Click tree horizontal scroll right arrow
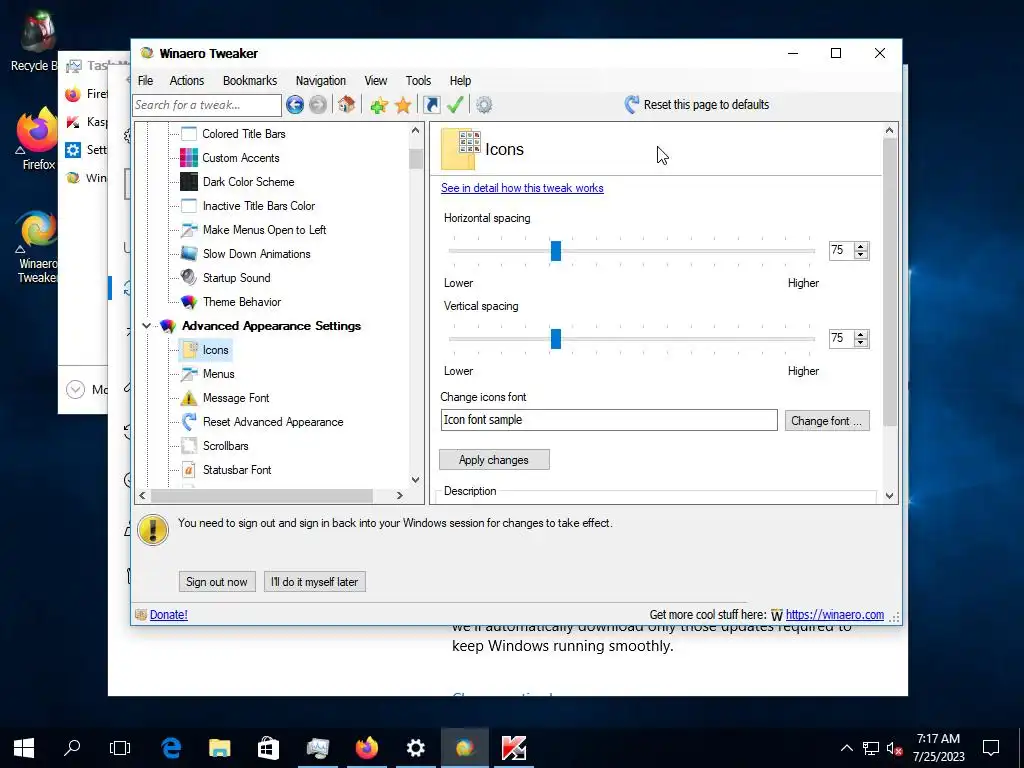 pyautogui.click(x=400, y=496)
